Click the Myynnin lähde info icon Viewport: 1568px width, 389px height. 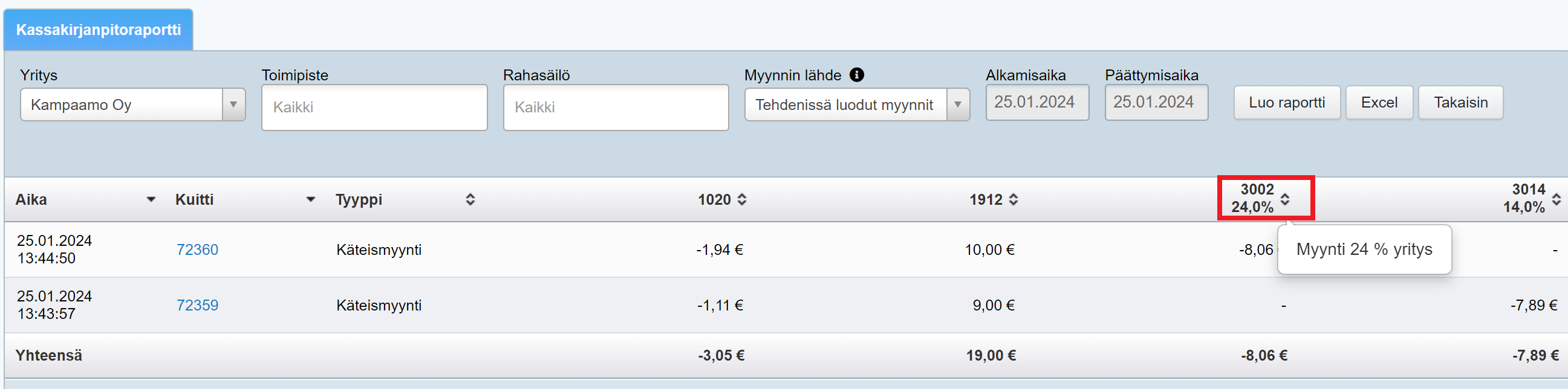[x=856, y=75]
